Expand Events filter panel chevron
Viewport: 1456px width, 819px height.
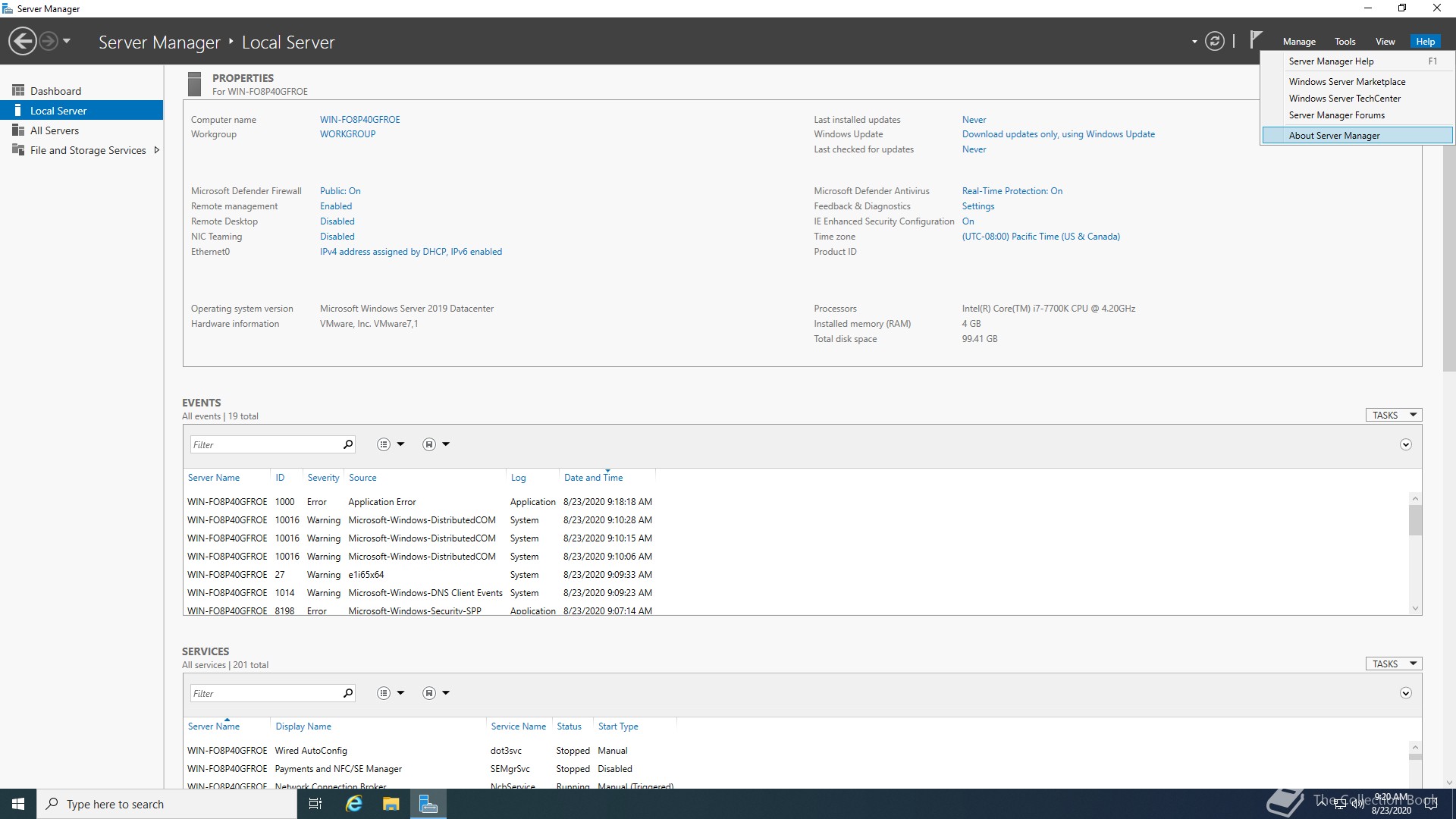click(x=1406, y=445)
